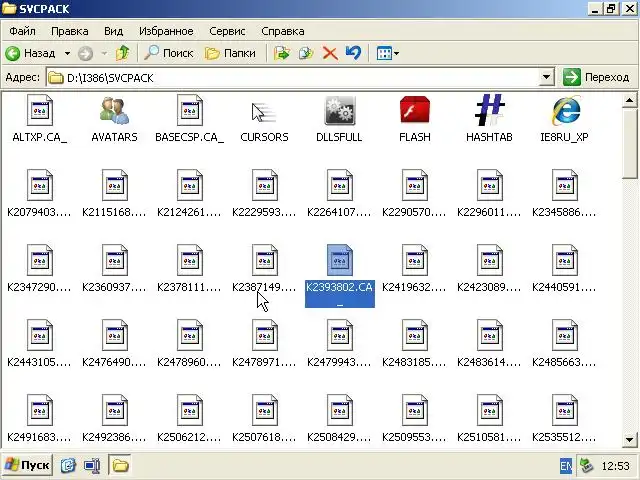The image size is (640, 480).
Task: Toggle the Папки folders pane button
Action: click(x=230, y=53)
